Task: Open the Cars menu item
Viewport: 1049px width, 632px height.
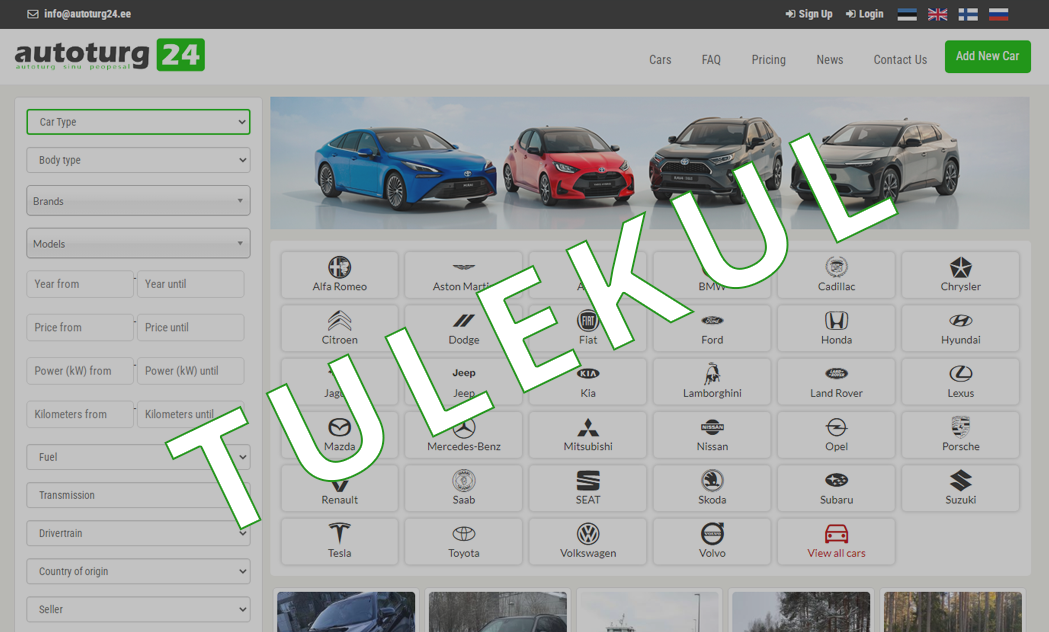Action: (x=660, y=60)
